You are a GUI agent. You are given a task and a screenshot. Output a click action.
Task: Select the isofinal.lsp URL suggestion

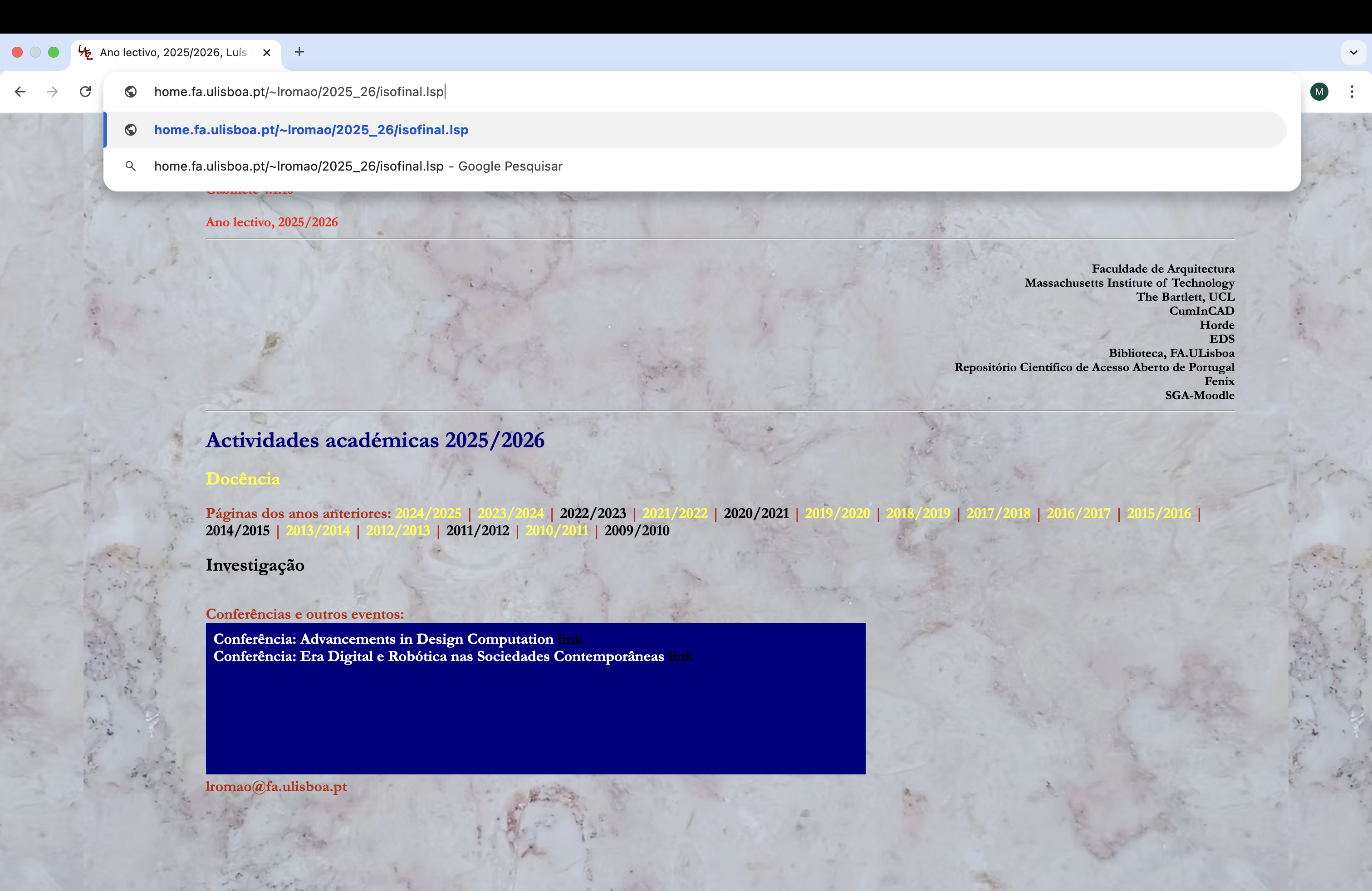(x=311, y=130)
